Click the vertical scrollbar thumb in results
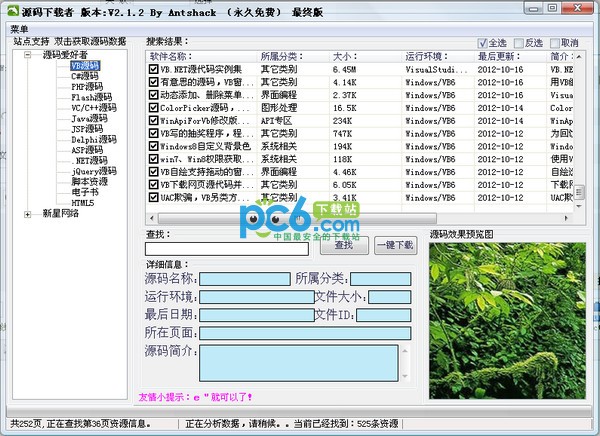Viewport: 600px width, 436px height. click(x=579, y=192)
